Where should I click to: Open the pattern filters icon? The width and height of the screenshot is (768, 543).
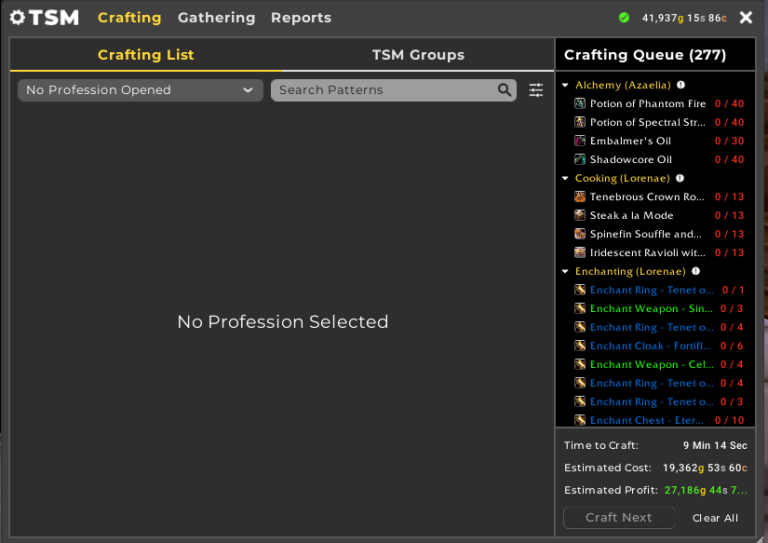coord(536,90)
